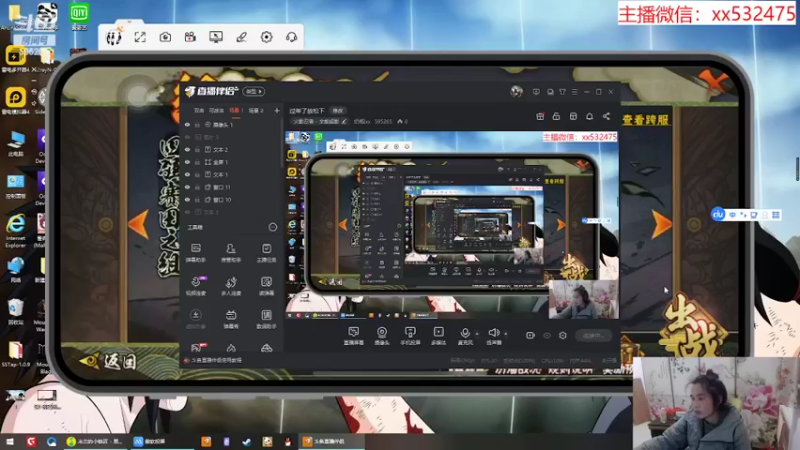Image resolution: width=800 pixels, height=450 pixels.
Task: Click the record video icon beside settings
Action: point(530,335)
